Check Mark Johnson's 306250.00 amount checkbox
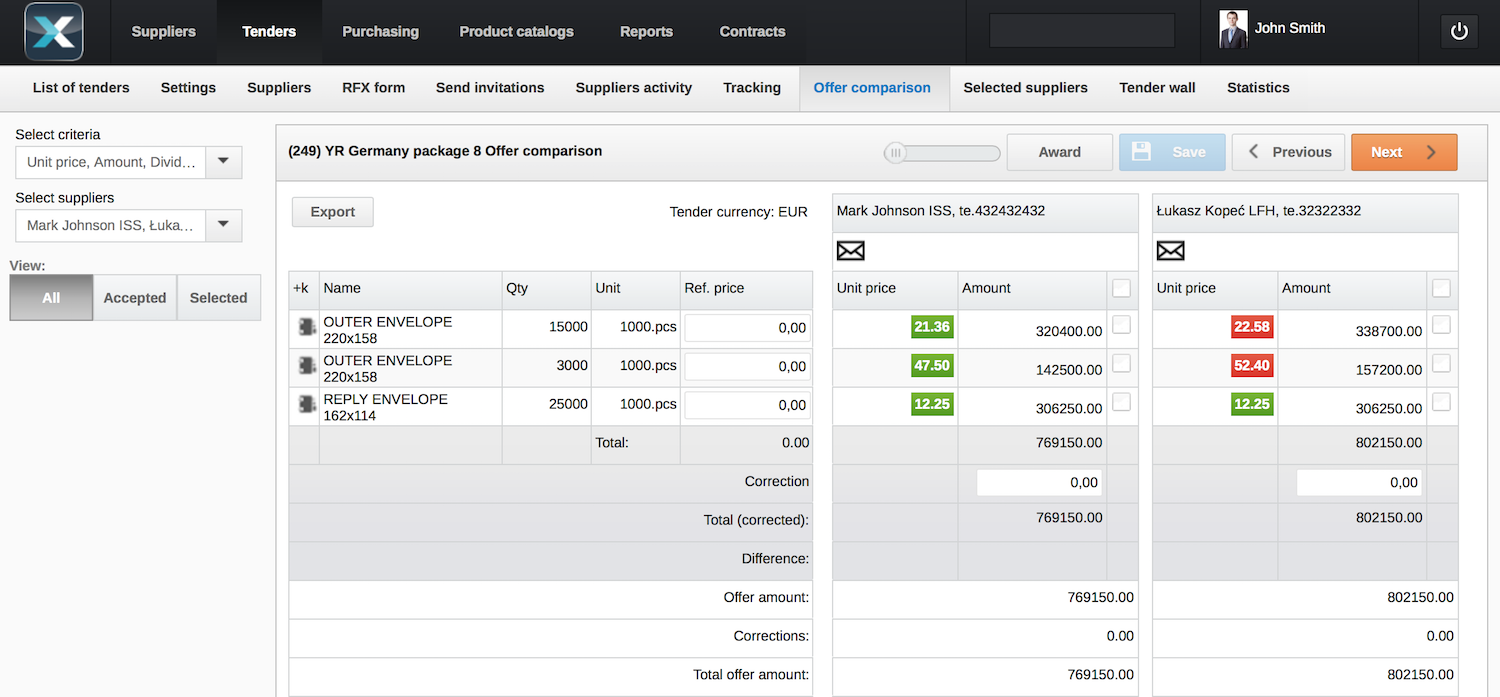This screenshot has height=697, width=1500. pos(1121,402)
